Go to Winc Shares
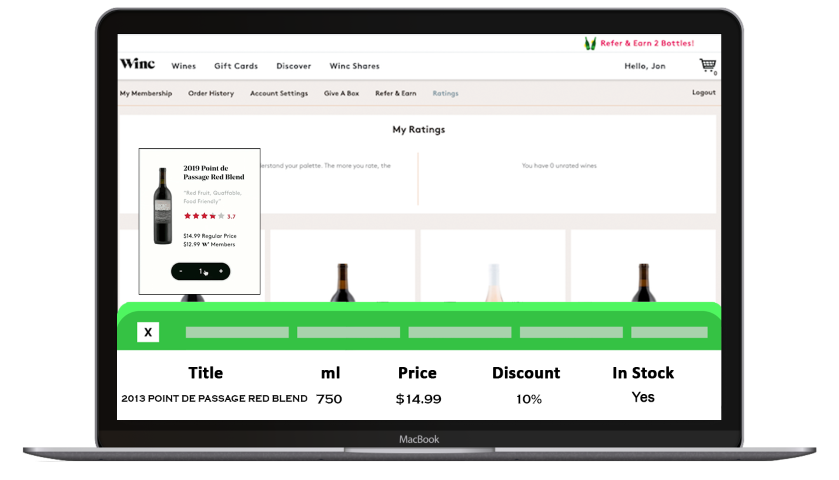 point(354,66)
